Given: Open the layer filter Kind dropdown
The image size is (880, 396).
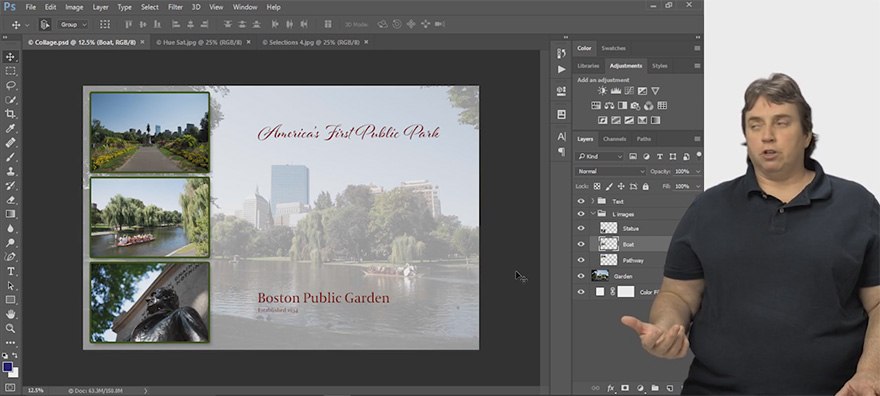Looking at the screenshot, I should point(599,156).
